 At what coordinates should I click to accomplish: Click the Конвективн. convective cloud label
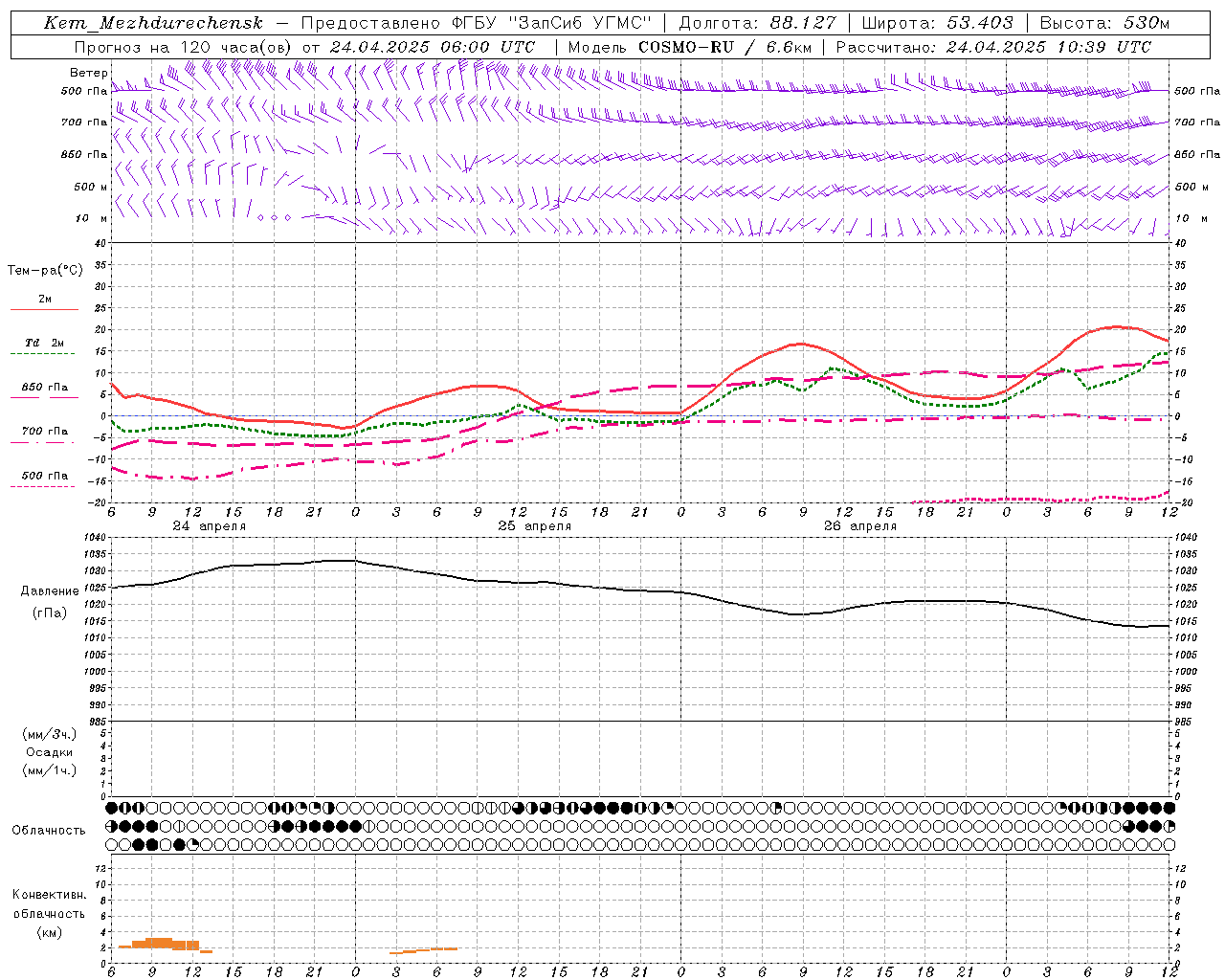tap(49, 895)
